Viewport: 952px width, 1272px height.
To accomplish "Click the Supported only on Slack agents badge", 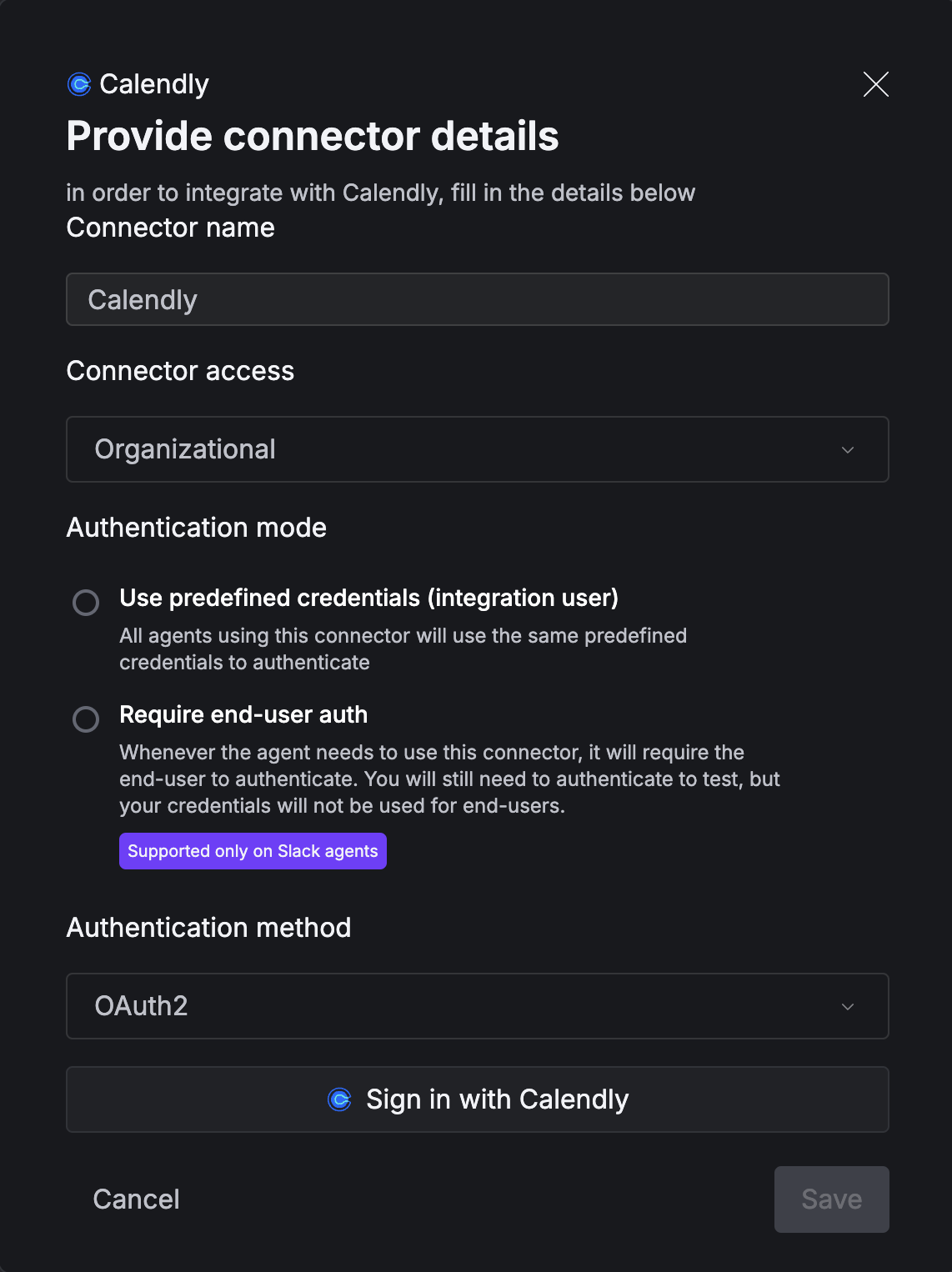I will [253, 851].
